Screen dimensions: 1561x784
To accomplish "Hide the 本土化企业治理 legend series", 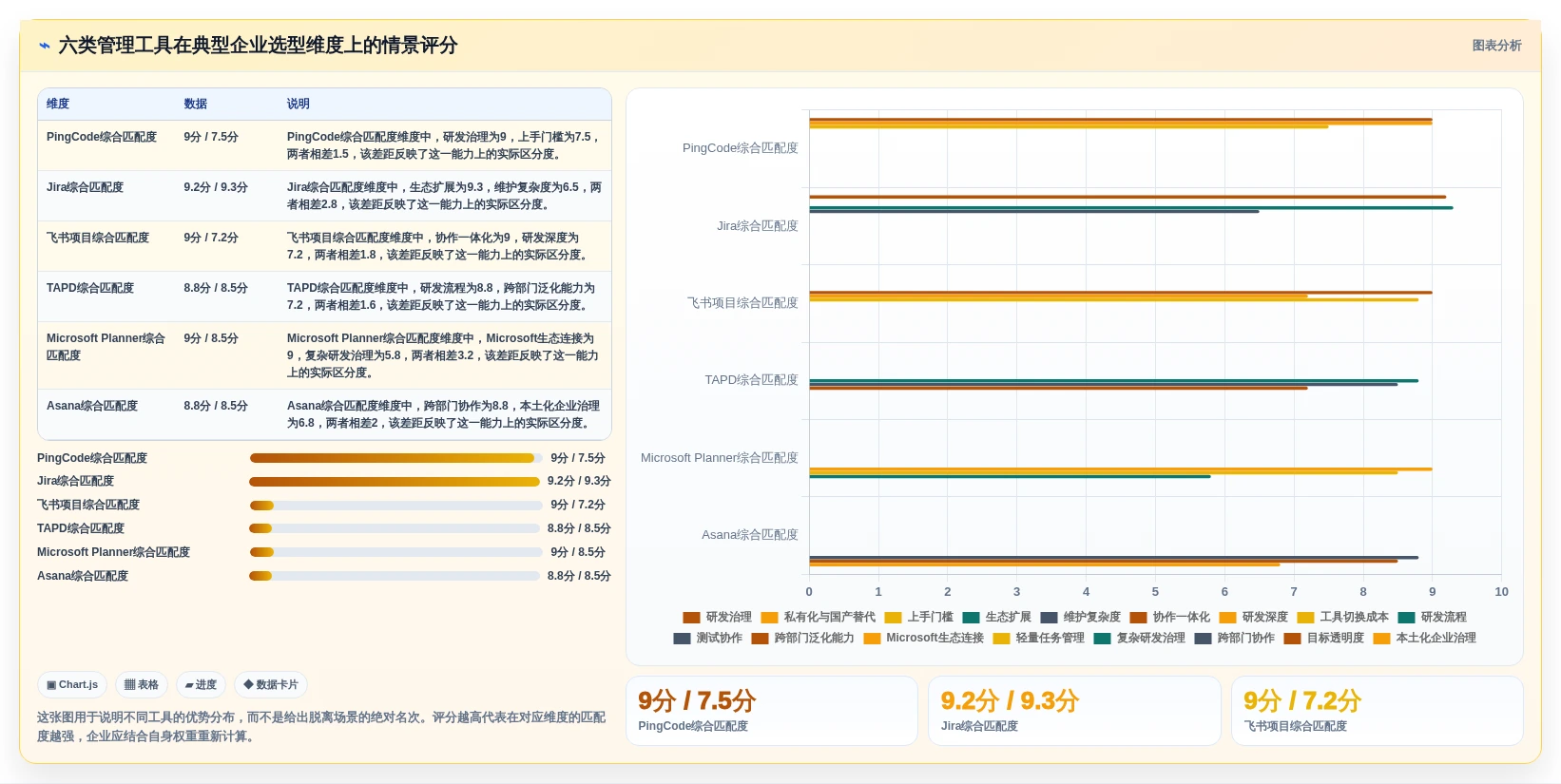I will (1424, 638).
